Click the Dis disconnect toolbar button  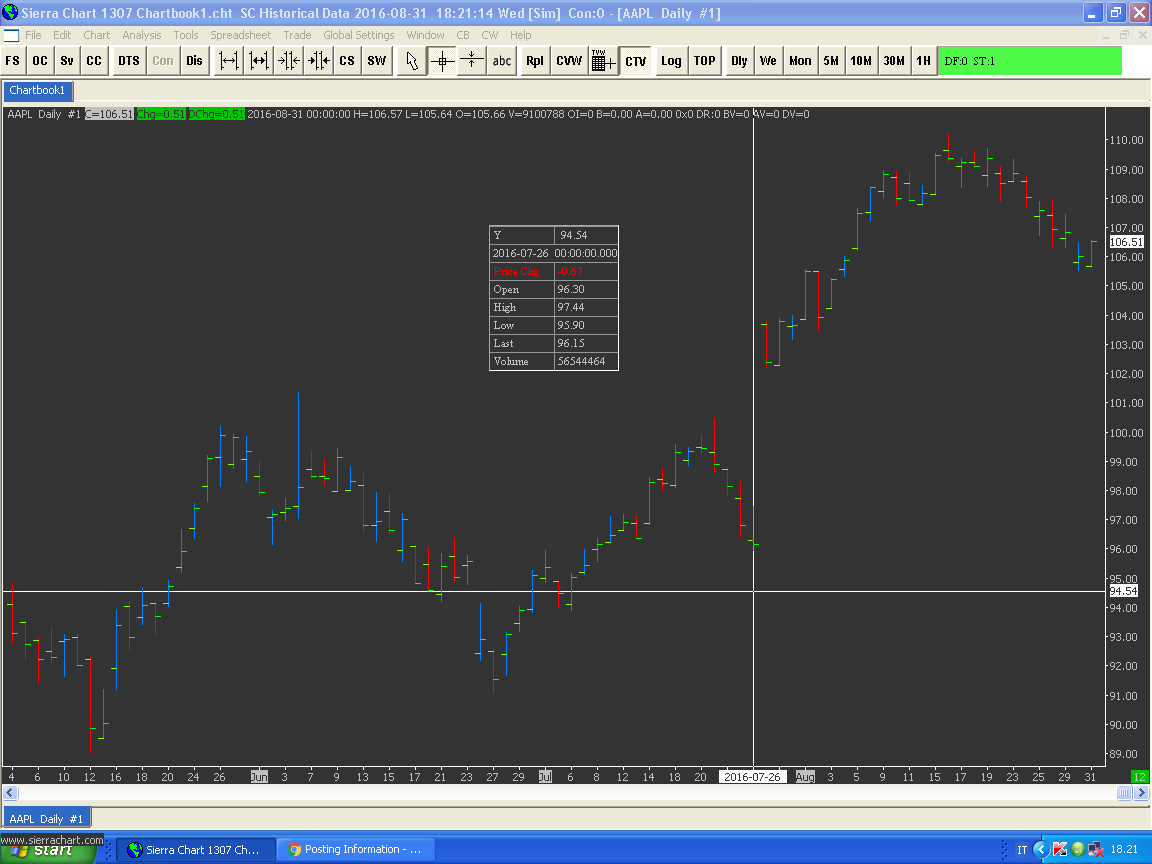coord(194,61)
